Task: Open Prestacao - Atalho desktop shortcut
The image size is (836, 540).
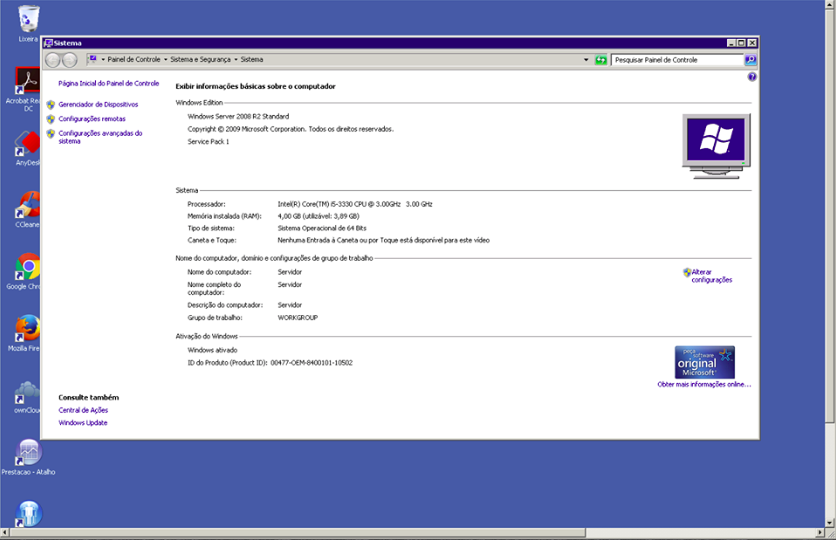Action: 29,453
